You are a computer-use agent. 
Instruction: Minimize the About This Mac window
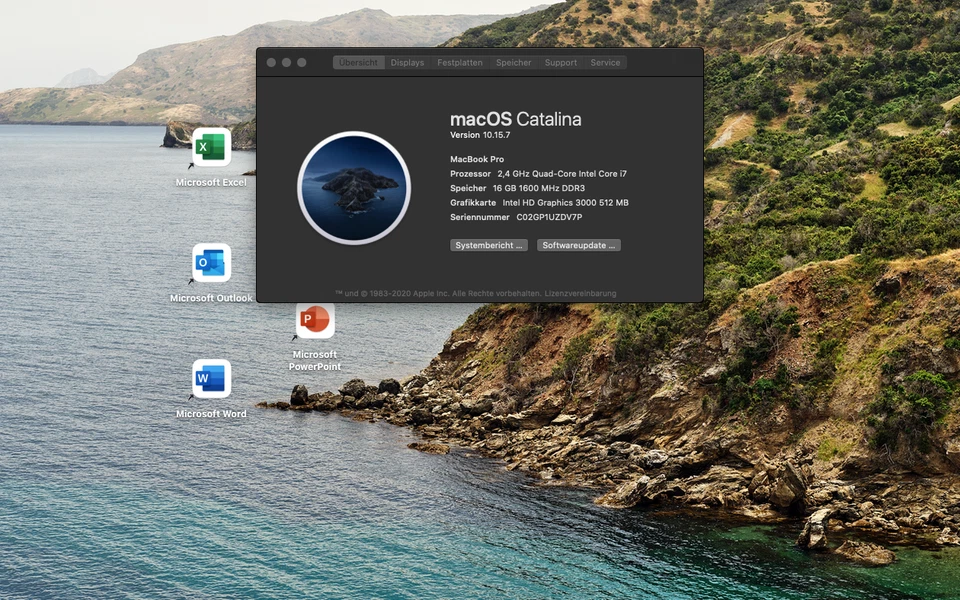tap(287, 62)
